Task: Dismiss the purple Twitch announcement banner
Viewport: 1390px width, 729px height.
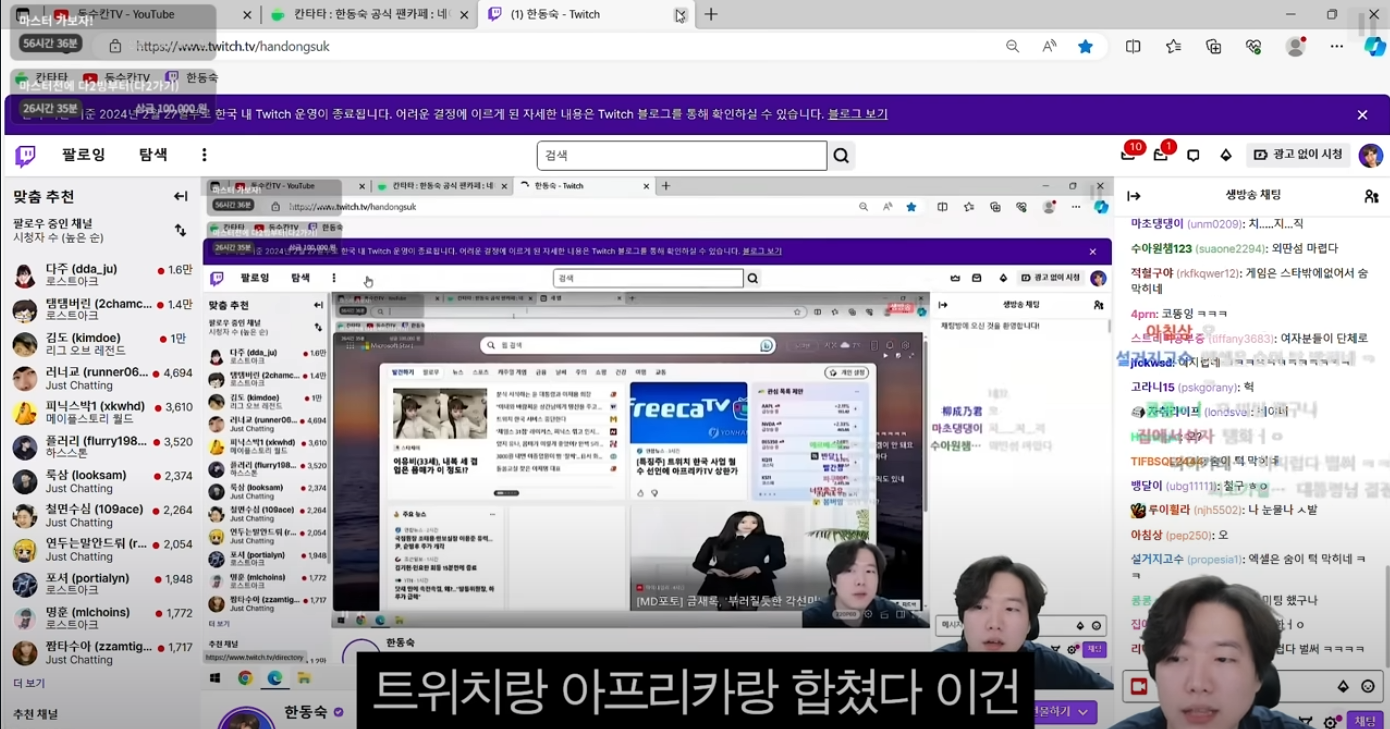Action: tap(1362, 115)
